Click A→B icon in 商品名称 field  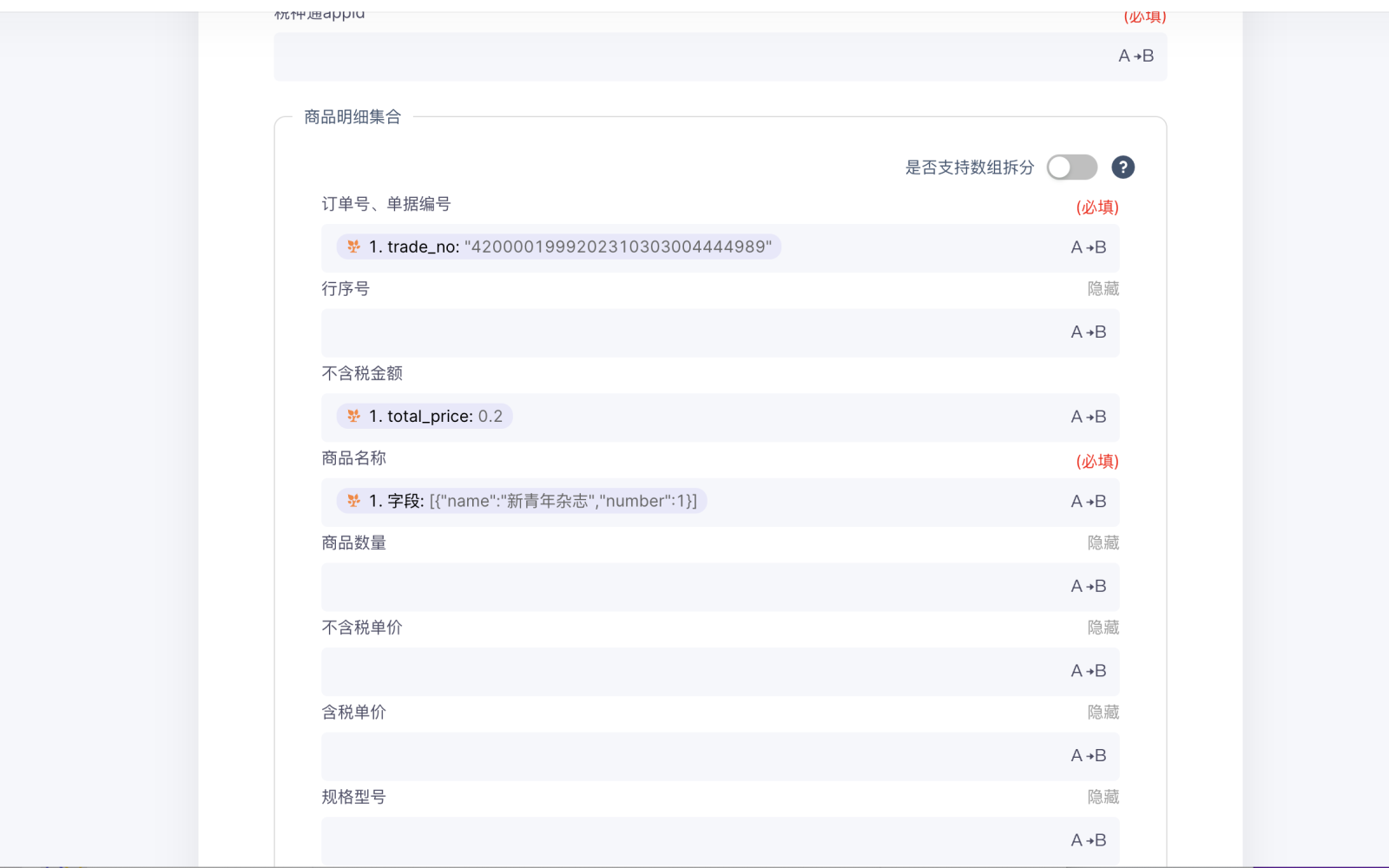click(x=1089, y=502)
